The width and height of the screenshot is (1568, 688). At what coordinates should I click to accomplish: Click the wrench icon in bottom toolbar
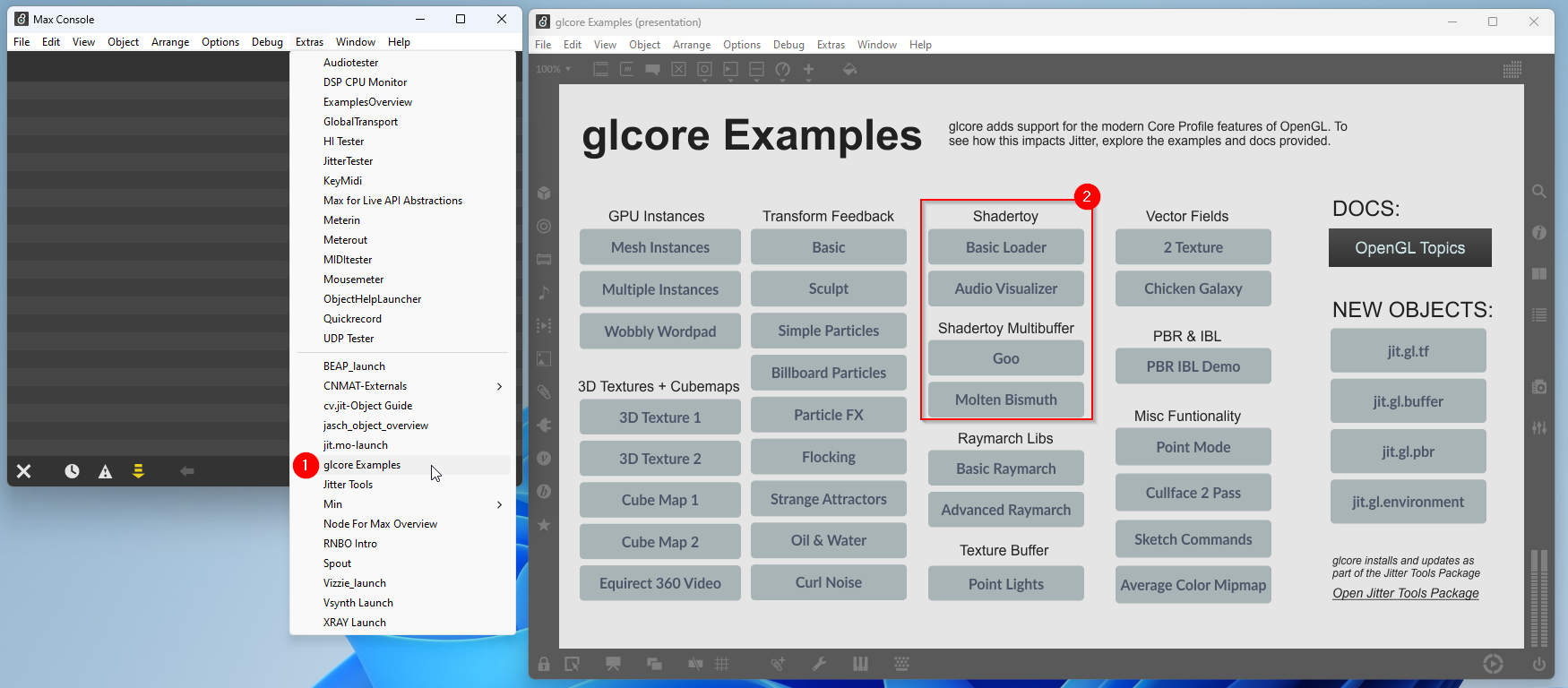click(x=819, y=664)
